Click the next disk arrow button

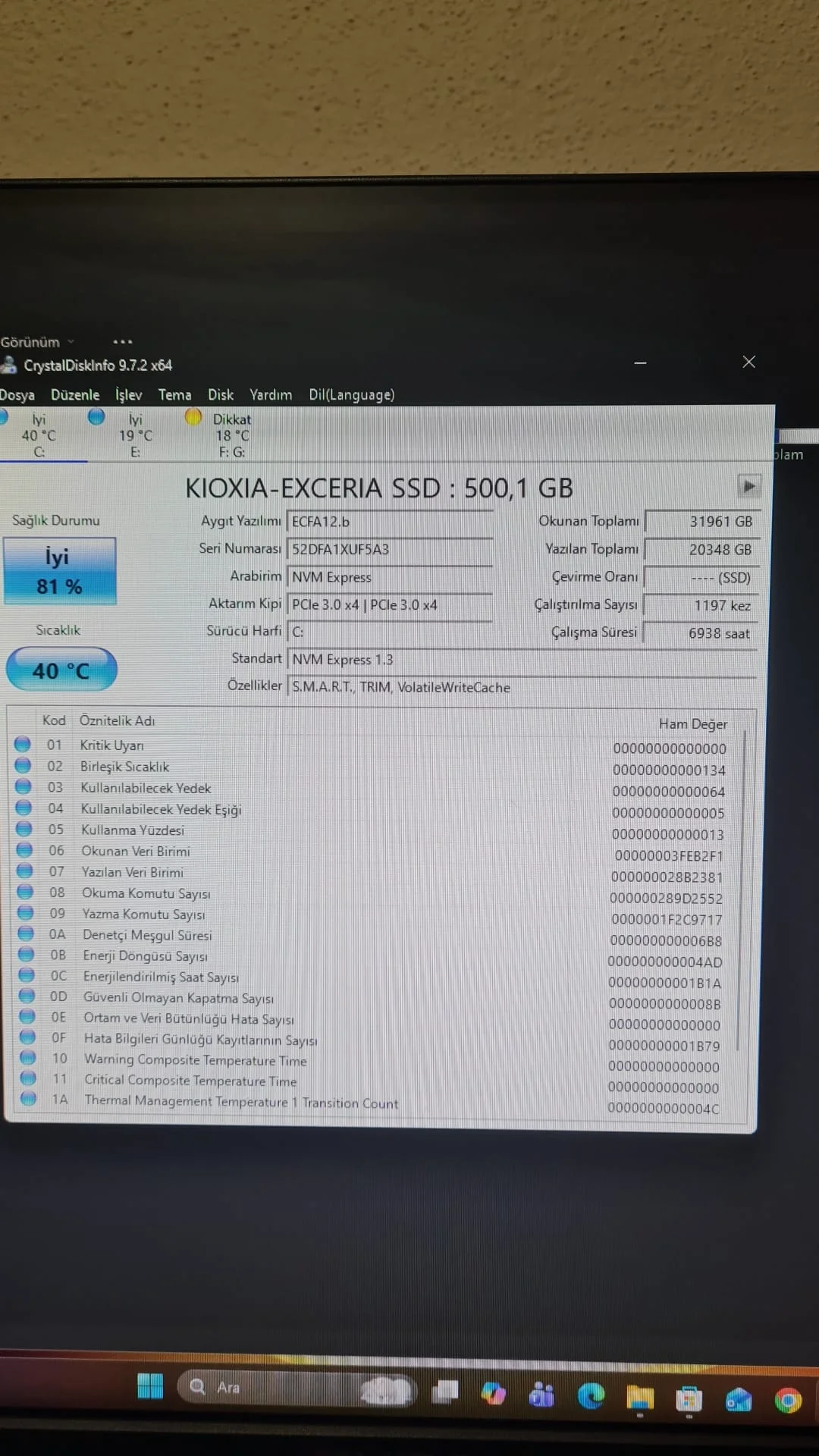click(748, 486)
